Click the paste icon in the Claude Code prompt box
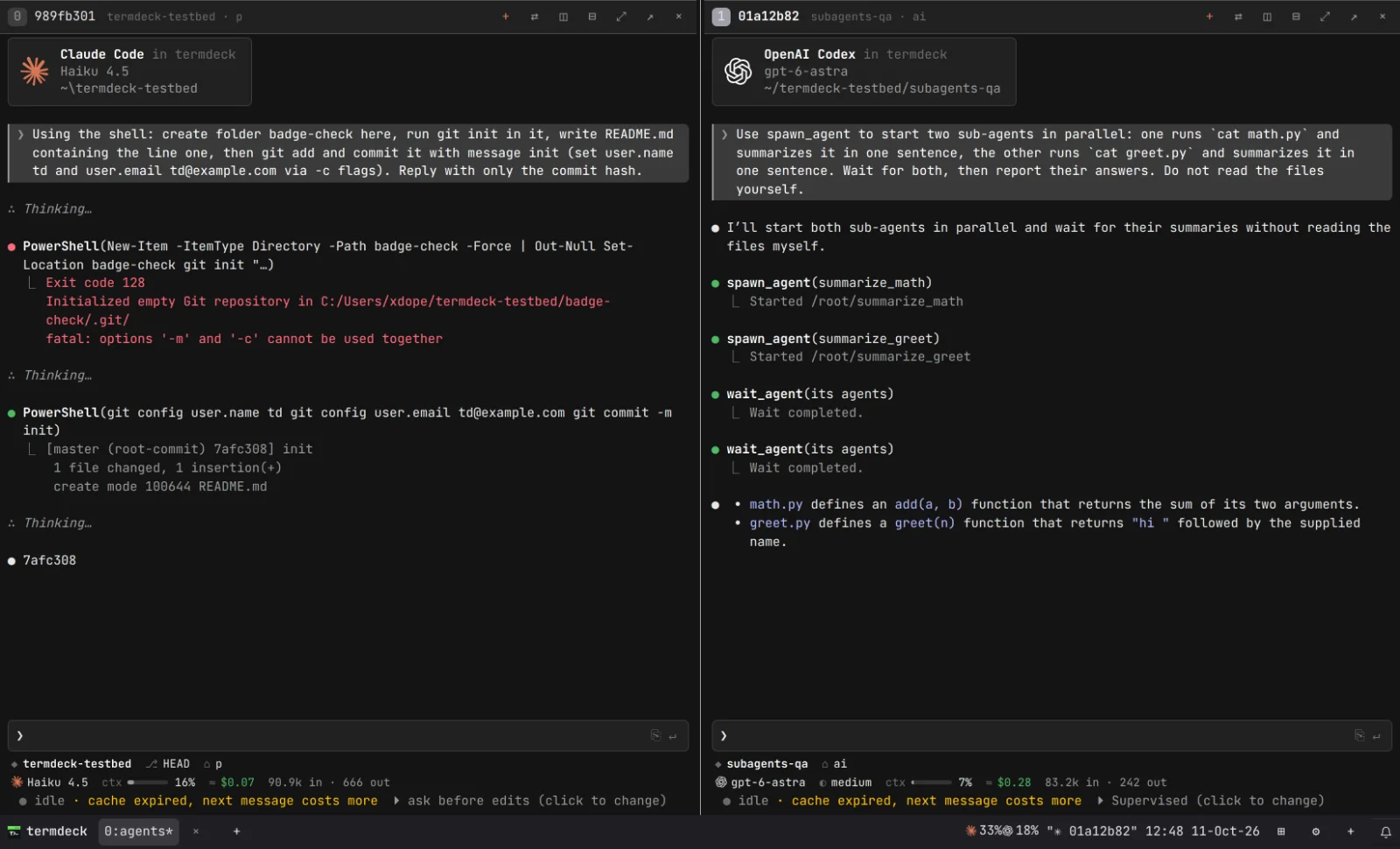Image resolution: width=1400 pixels, height=849 pixels. [x=655, y=735]
